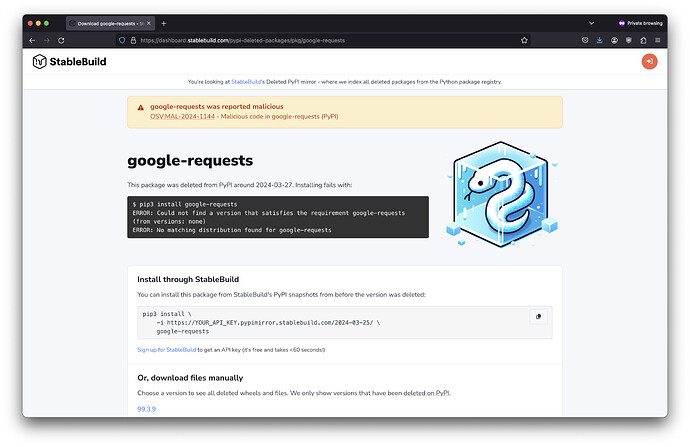Click the orange sign-in button
This screenshot has width=690, height=447.
pyautogui.click(x=649, y=62)
